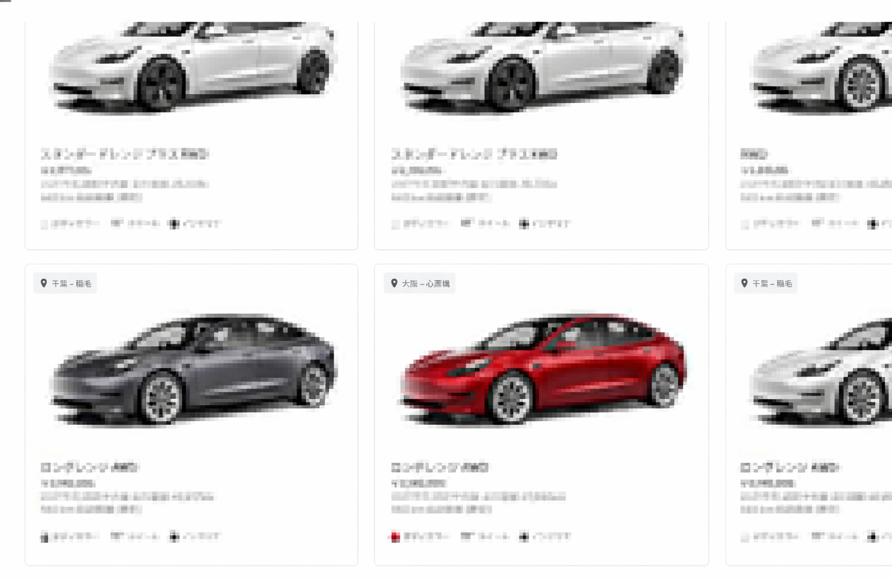
Task: Open the gray Model 3 car image
Action: click(x=193, y=368)
